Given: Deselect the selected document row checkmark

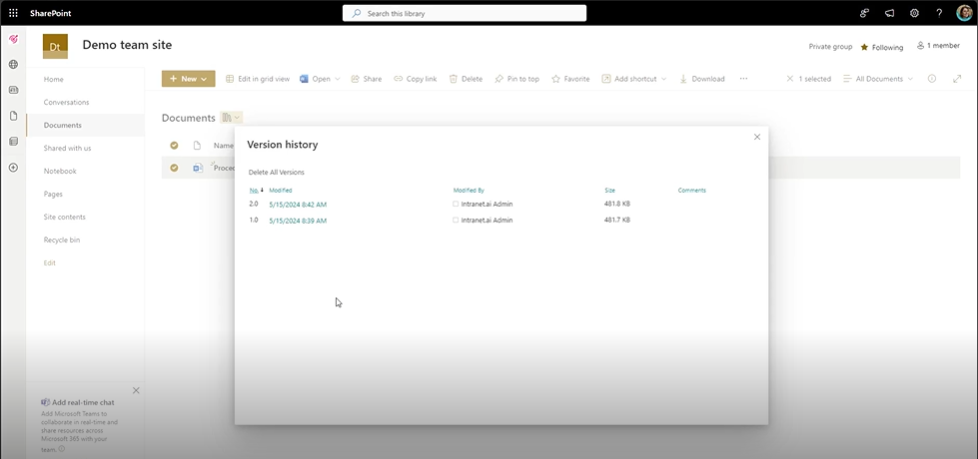Looking at the screenshot, I should click(x=174, y=168).
